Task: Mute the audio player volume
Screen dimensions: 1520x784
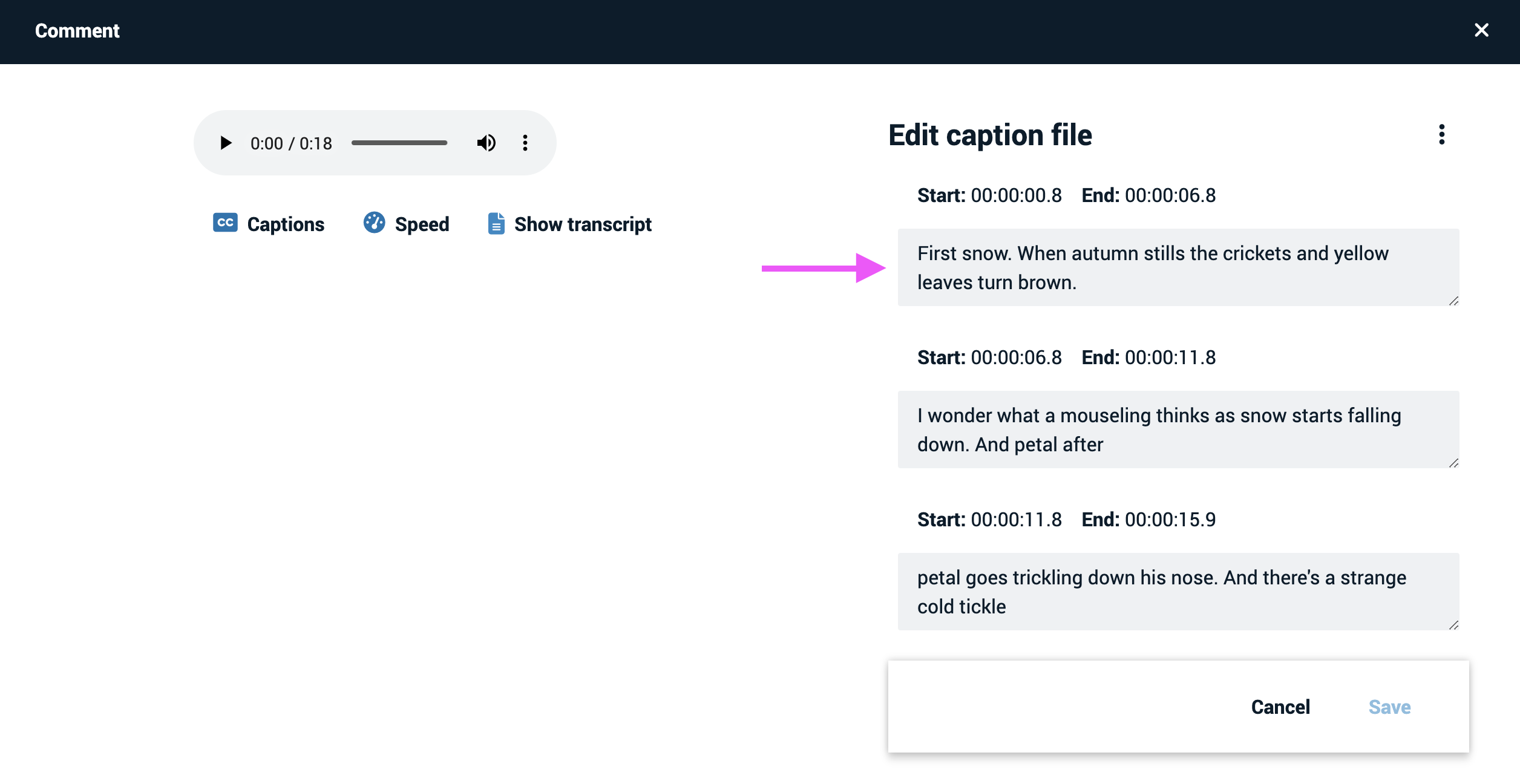Action: click(486, 143)
